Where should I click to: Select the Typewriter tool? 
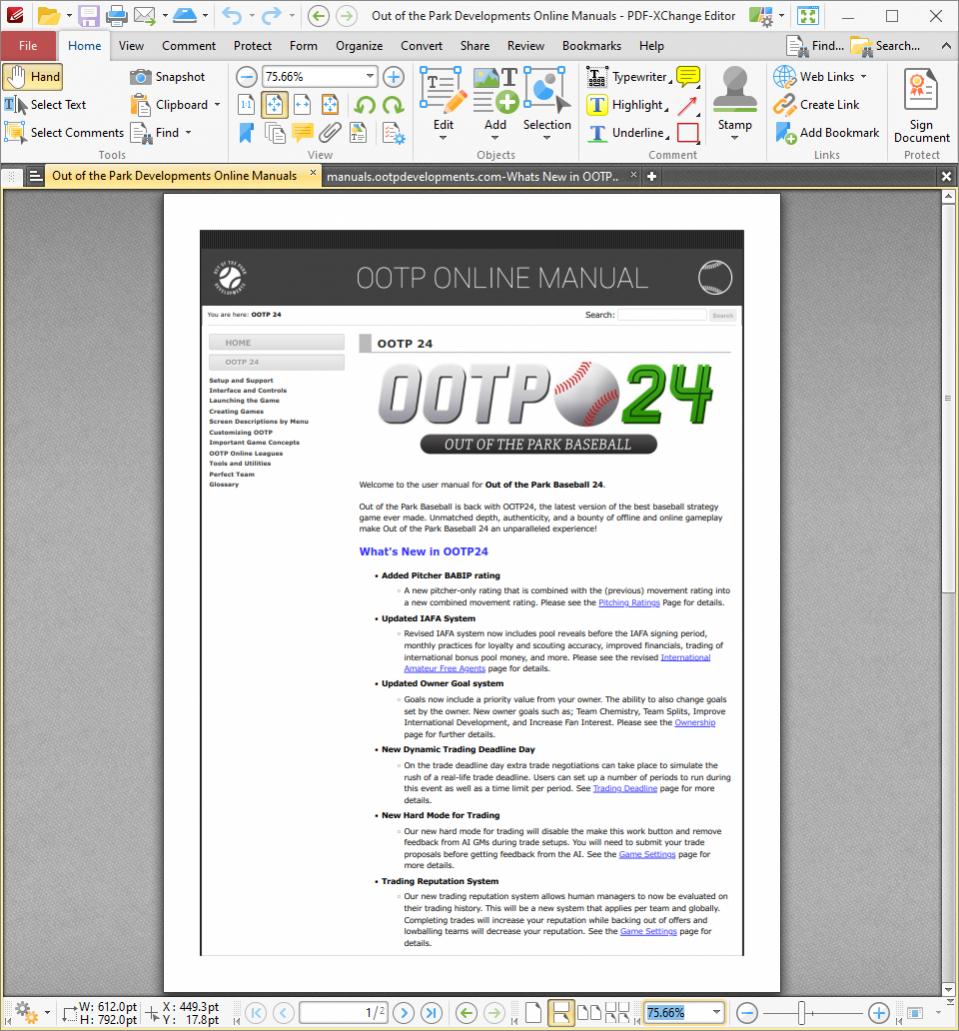coord(627,77)
